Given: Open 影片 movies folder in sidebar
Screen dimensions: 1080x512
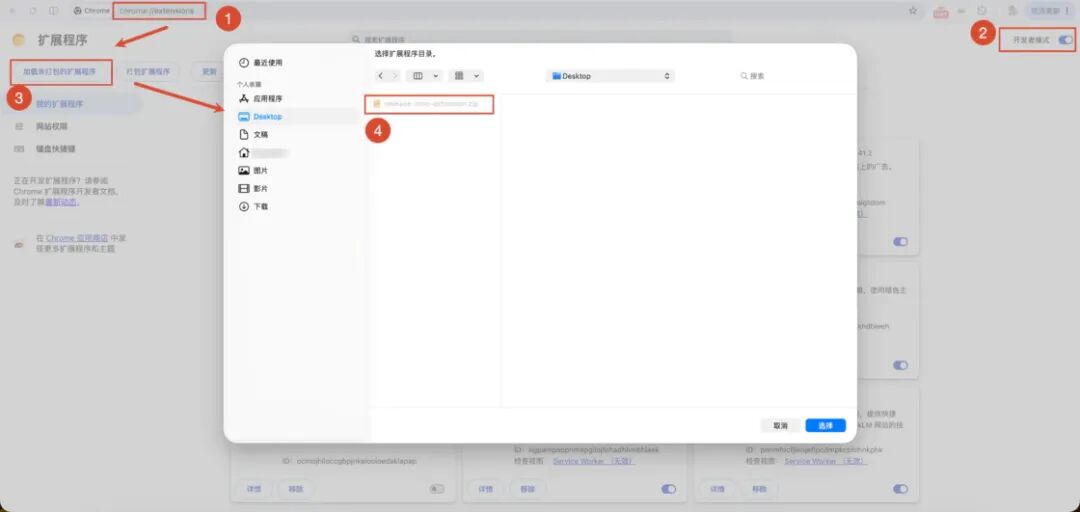Looking at the screenshot, I should [253, 188].
